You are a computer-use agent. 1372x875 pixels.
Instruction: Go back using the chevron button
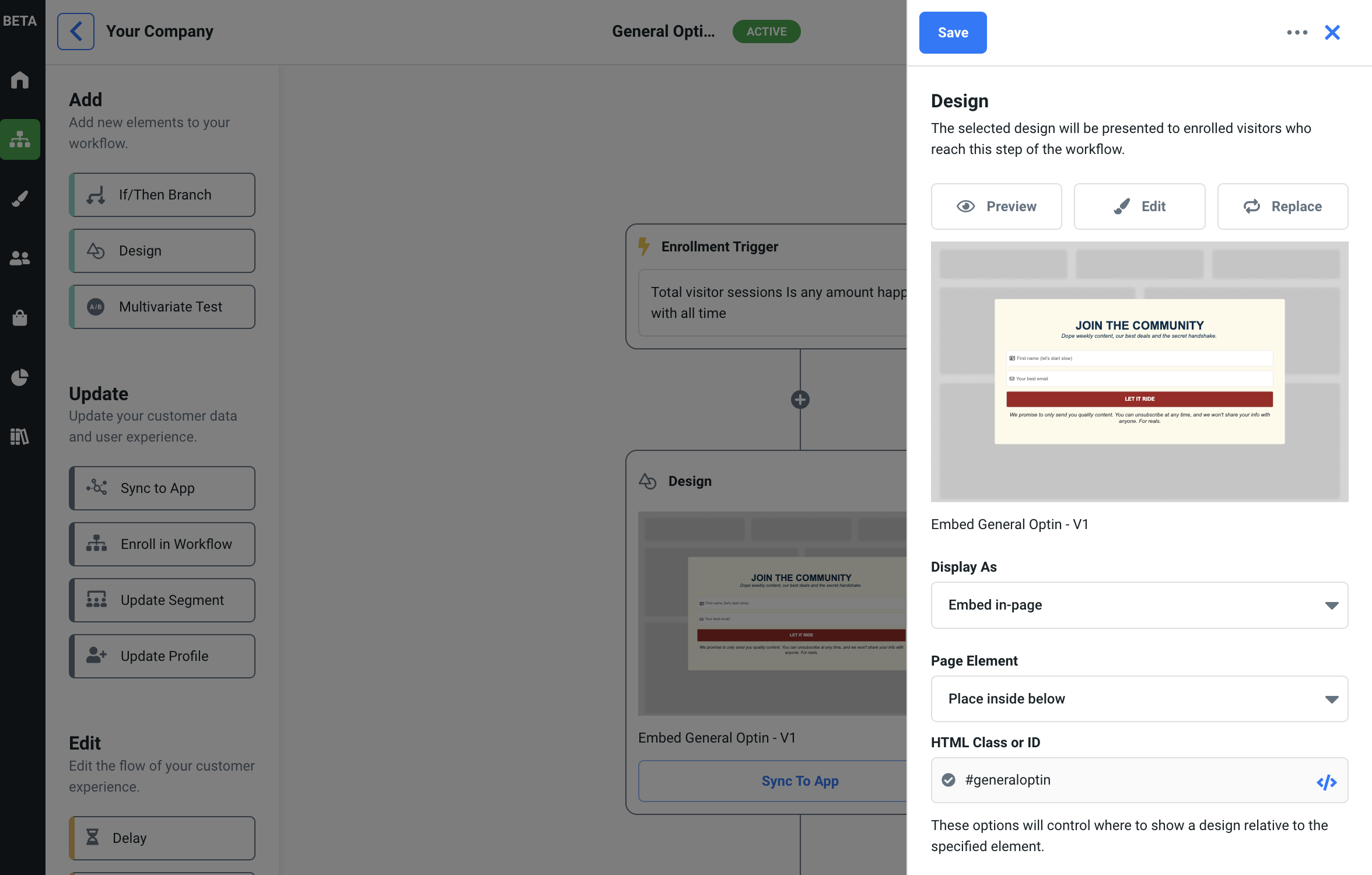(x=76, y=32)
